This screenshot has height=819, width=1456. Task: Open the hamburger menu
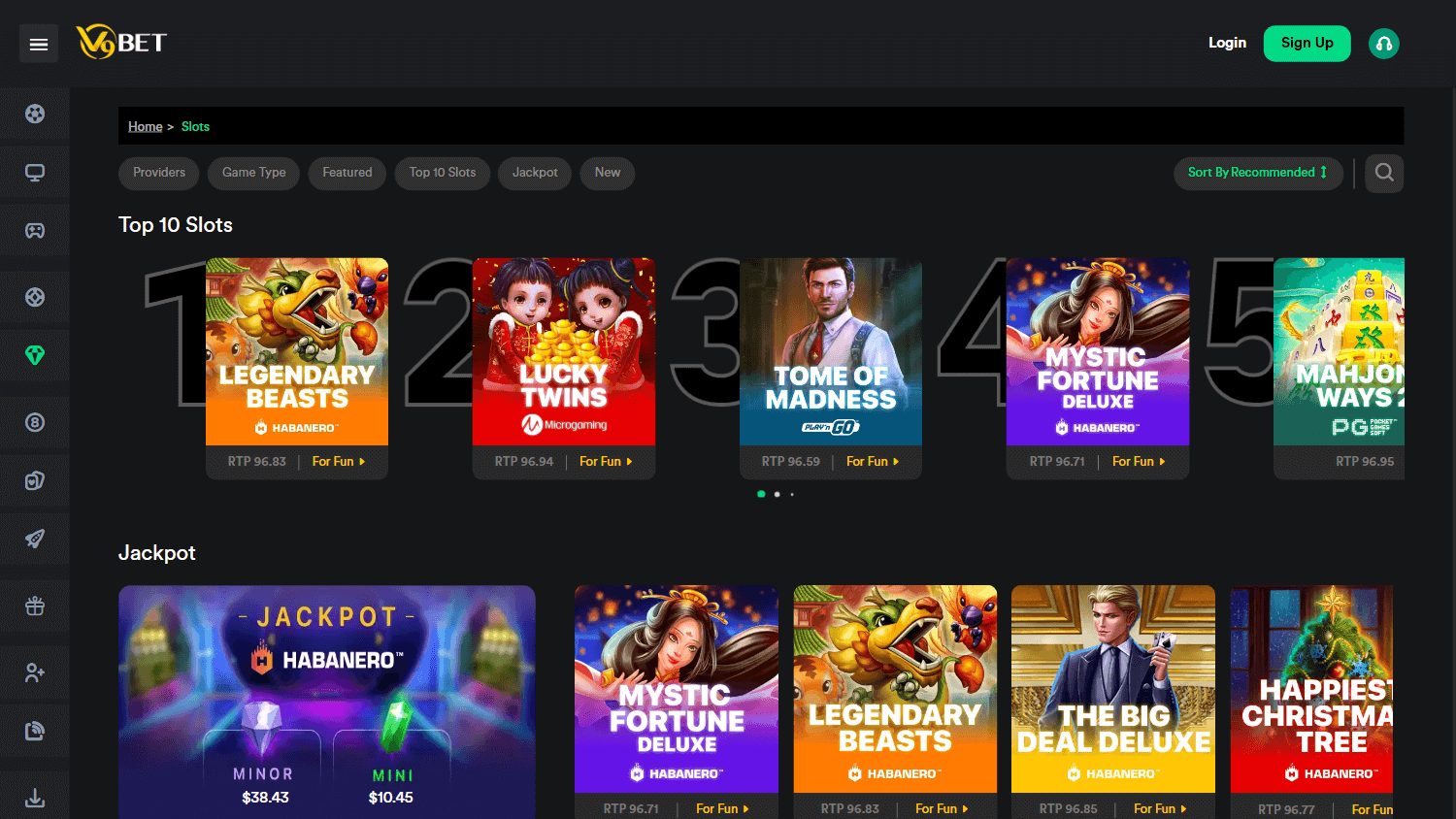click(39, 44)
